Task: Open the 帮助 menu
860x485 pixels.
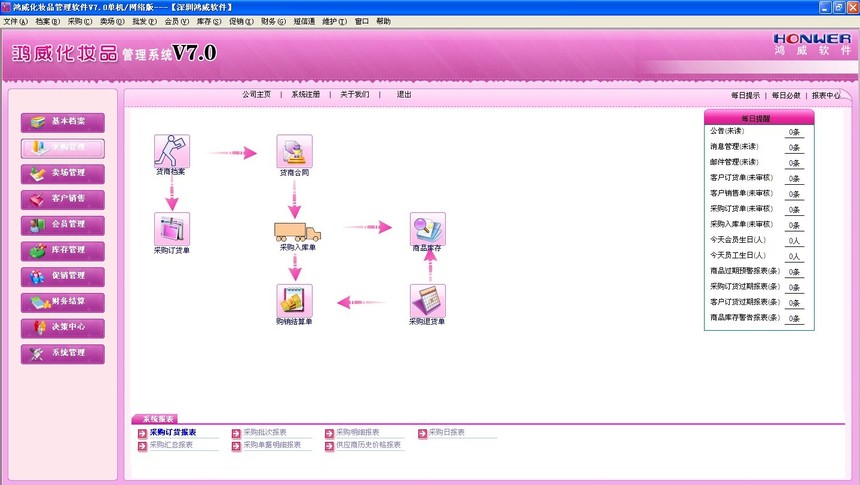Action: coord(383,21)
